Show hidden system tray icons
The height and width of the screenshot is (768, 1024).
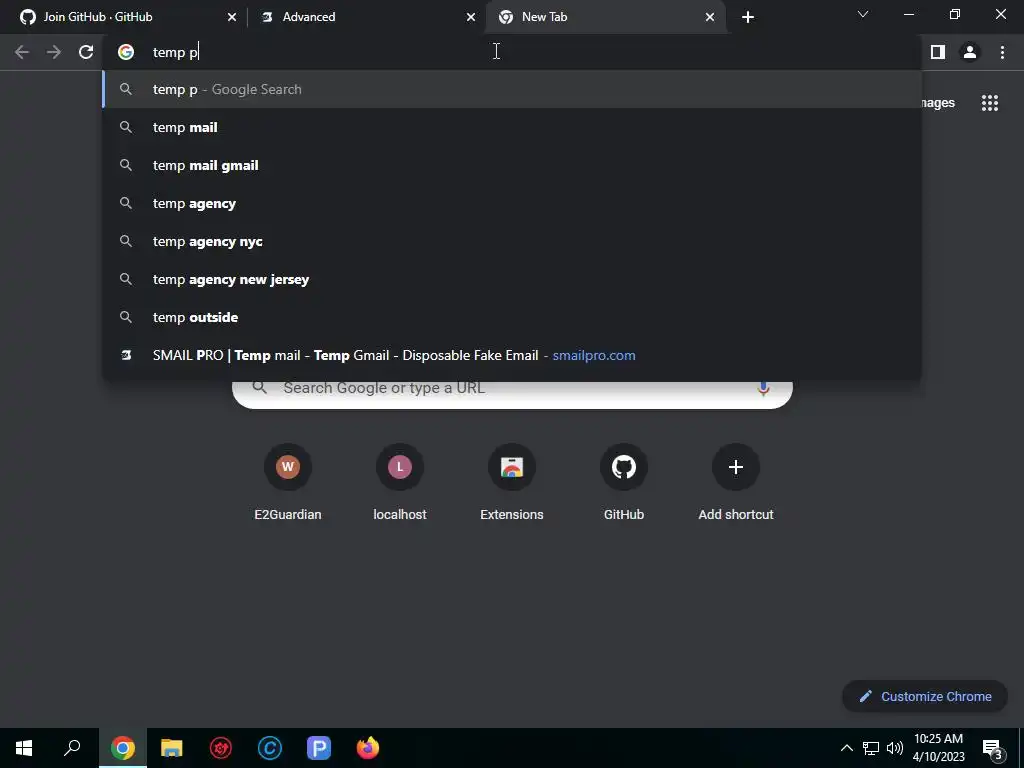pos(846,748)
